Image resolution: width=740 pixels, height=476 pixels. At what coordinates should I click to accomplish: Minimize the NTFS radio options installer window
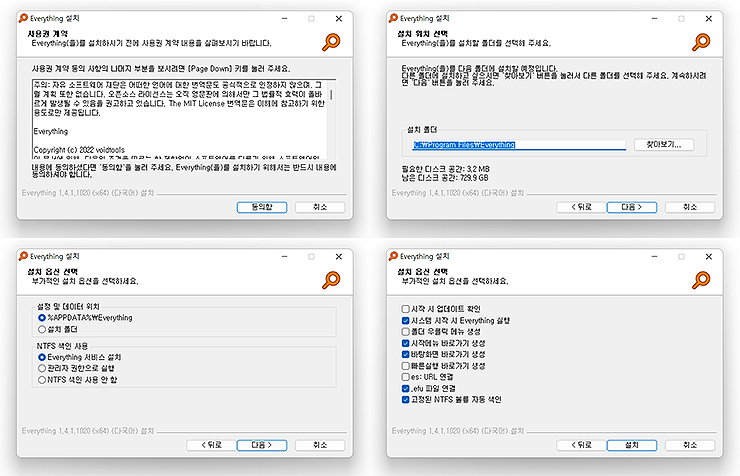click(285, 257)
